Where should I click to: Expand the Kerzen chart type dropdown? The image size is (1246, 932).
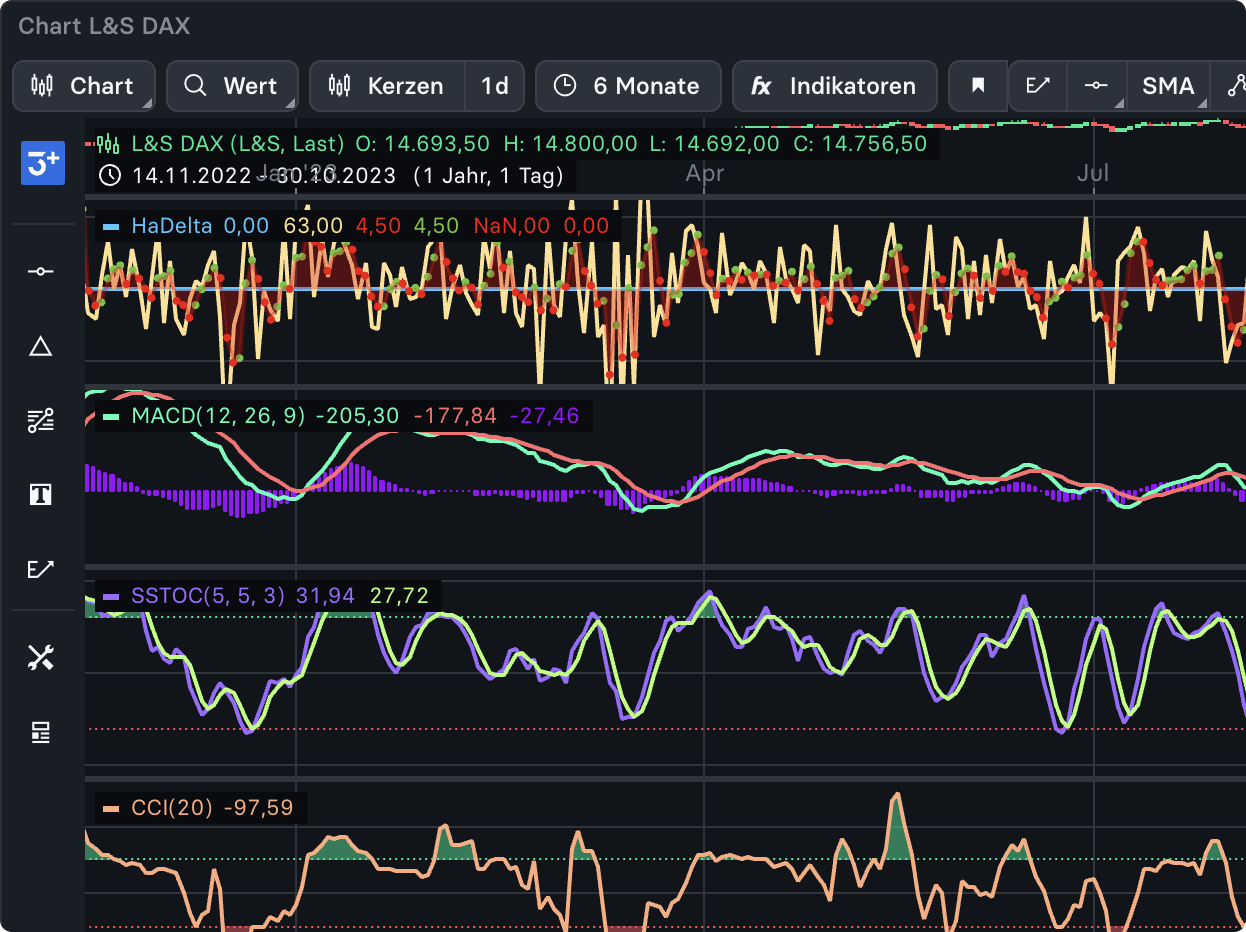(x=388, y=86)
